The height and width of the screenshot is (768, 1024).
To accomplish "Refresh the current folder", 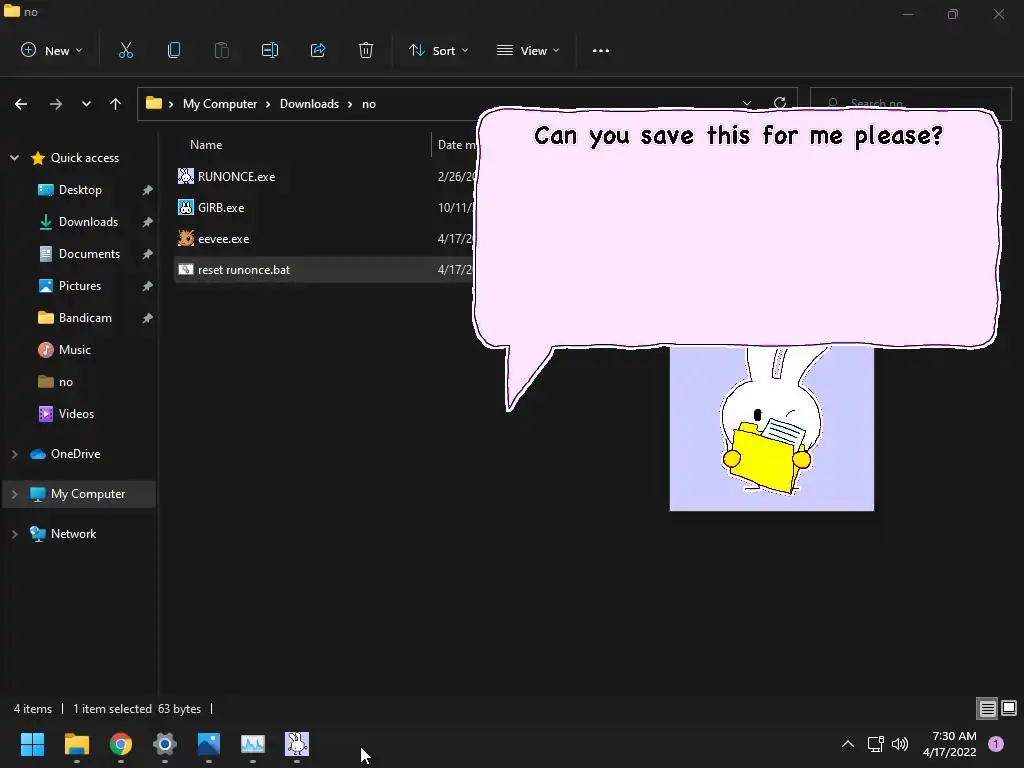I will (780, 103).
